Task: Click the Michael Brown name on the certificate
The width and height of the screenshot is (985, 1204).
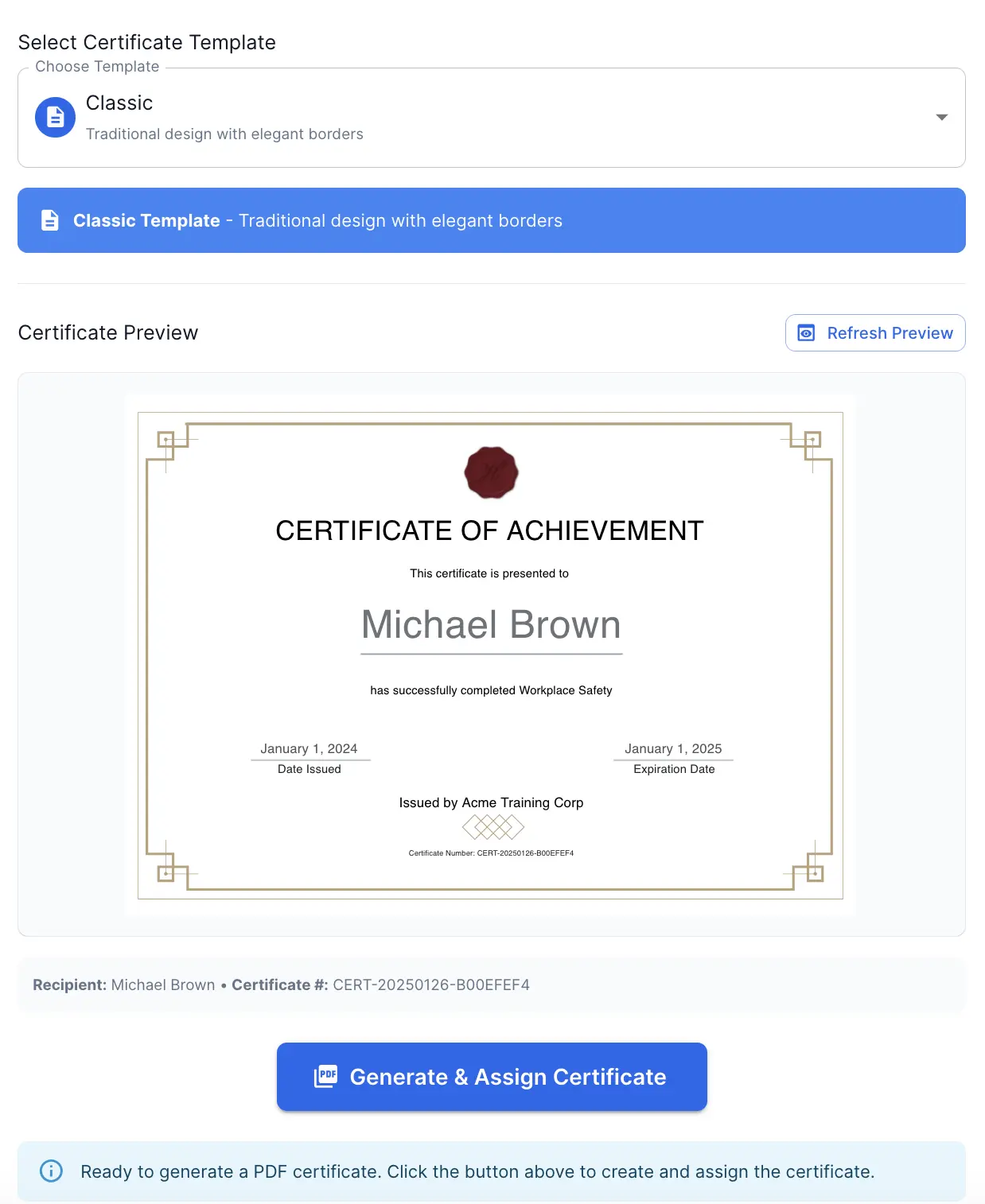Action: pyautogui.click(x=491, y=625)
